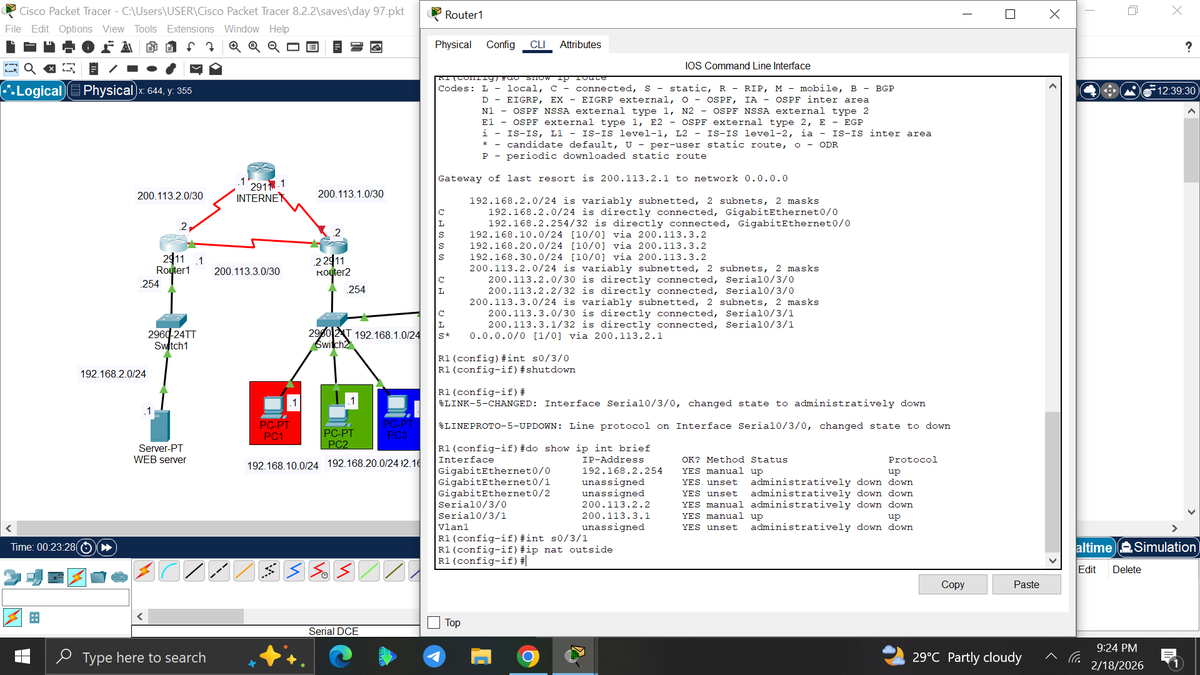Click the Copy toolbar icon
The height and width of the screenshot is (675, 1200).
(150, 47)
